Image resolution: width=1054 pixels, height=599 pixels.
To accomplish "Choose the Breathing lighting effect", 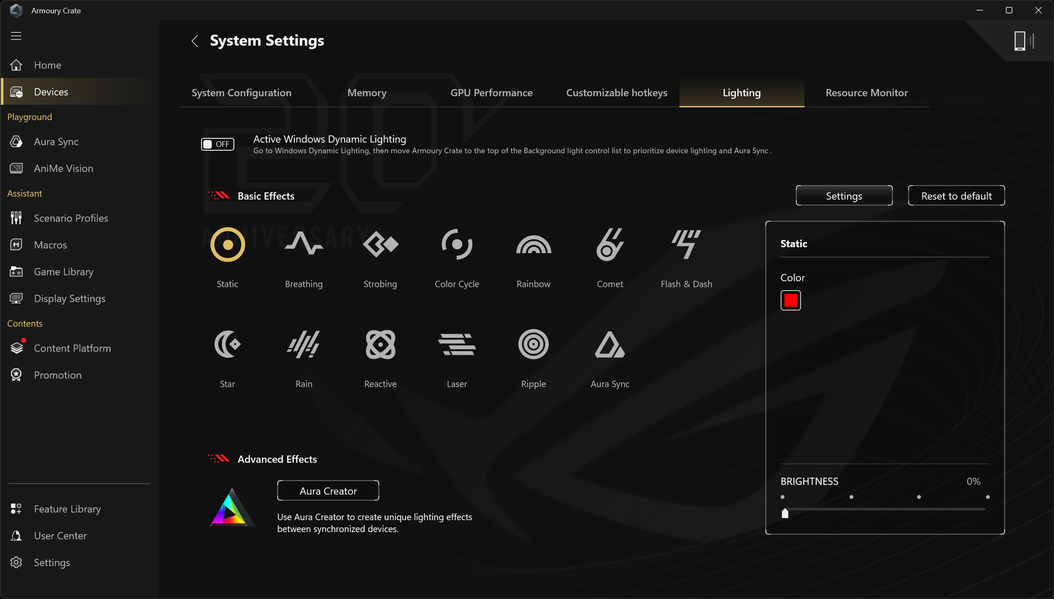I will point(303,244).
